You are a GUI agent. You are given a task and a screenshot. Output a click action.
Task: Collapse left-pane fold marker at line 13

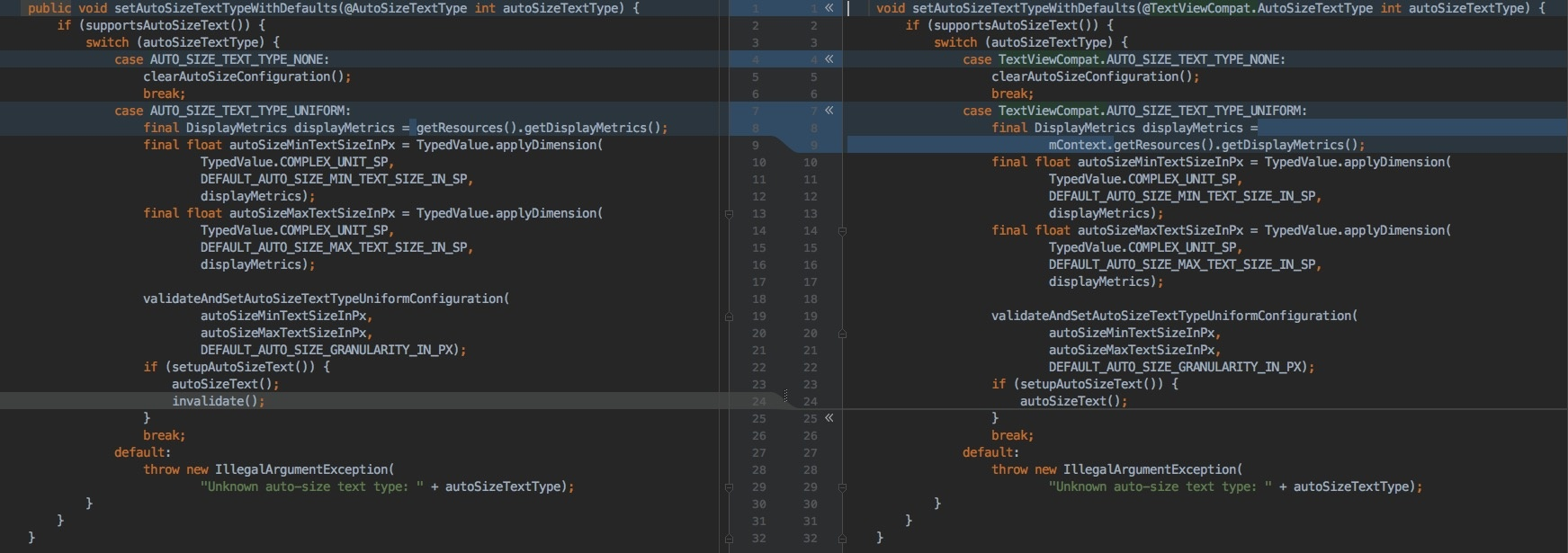[729, 214]
